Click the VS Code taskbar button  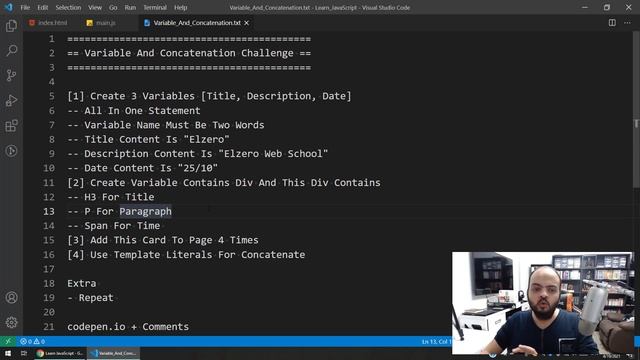click(113, 353)
